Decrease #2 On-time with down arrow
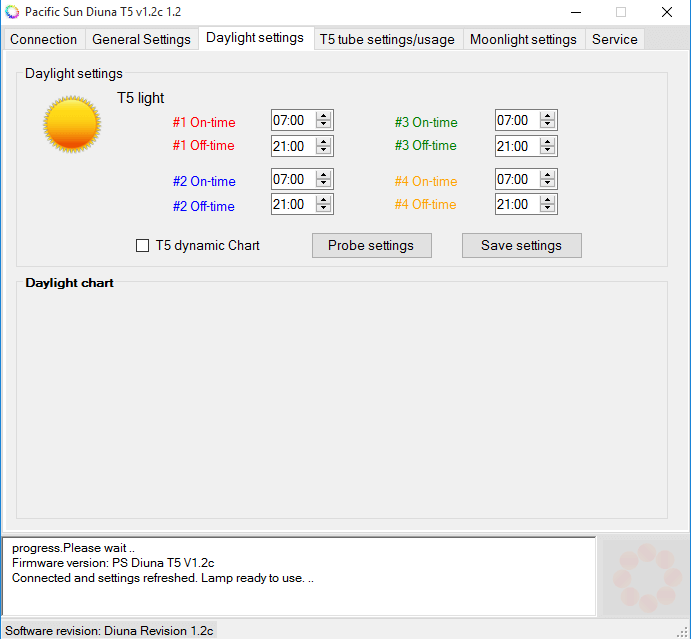This screenshot has height=639, width=691. pyautogui.click(x=323, y=183)
